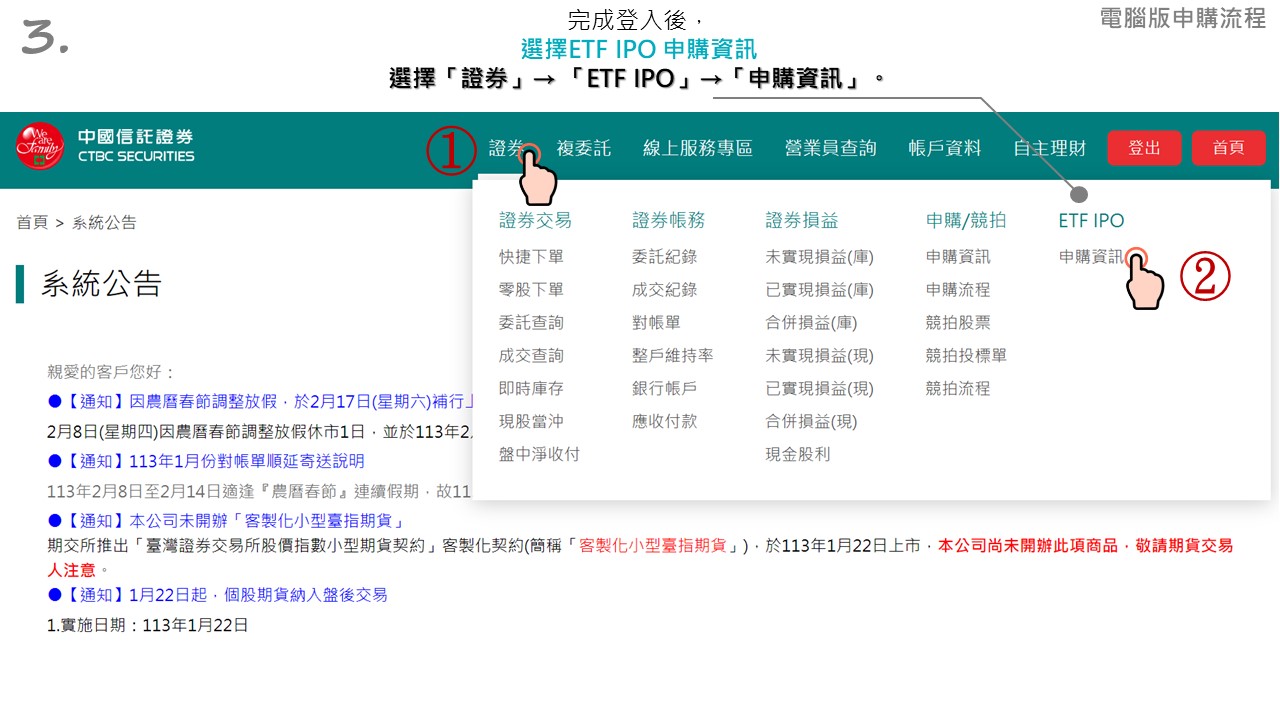This screenshot has height=720, width=1280.
Task: Open 未實現損益(庫) entry
Action: pos(819,257)
